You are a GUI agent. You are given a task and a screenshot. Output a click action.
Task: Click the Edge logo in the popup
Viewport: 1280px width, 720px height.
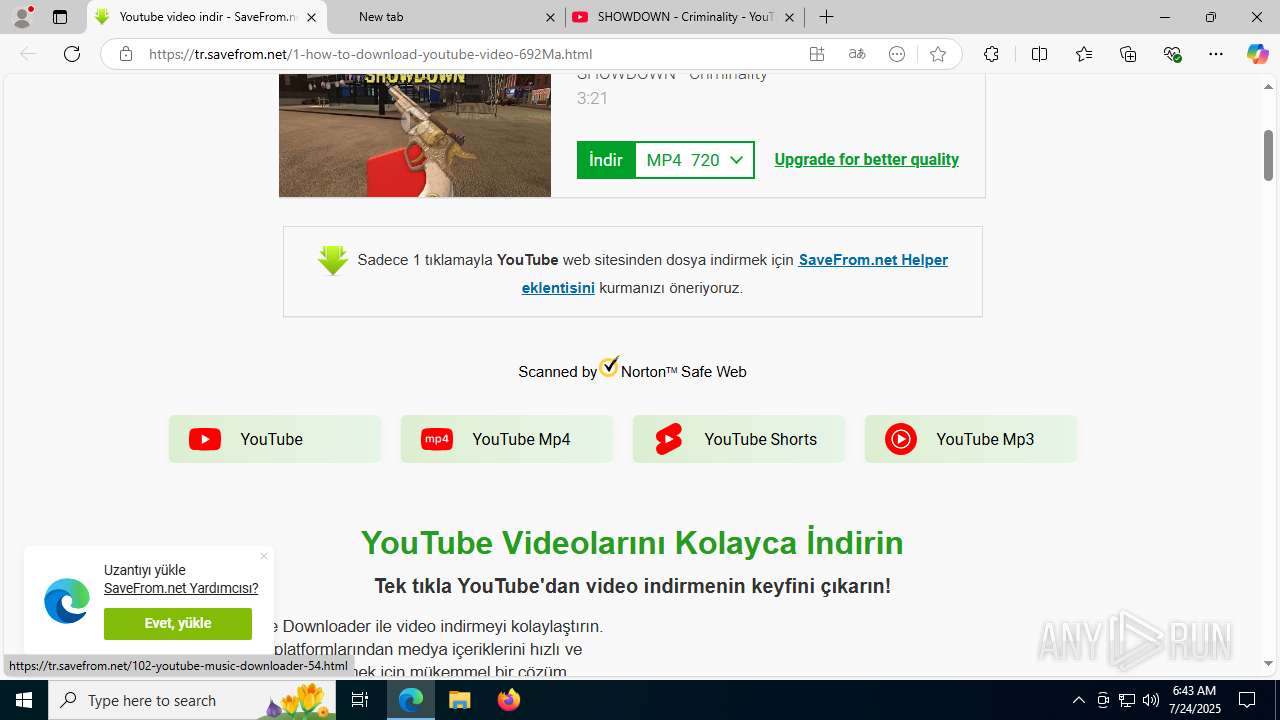[x=67, y=601]
